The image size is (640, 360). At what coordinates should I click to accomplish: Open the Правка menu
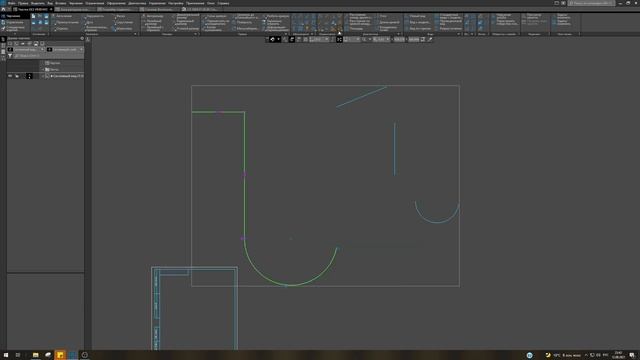[23, 3]
